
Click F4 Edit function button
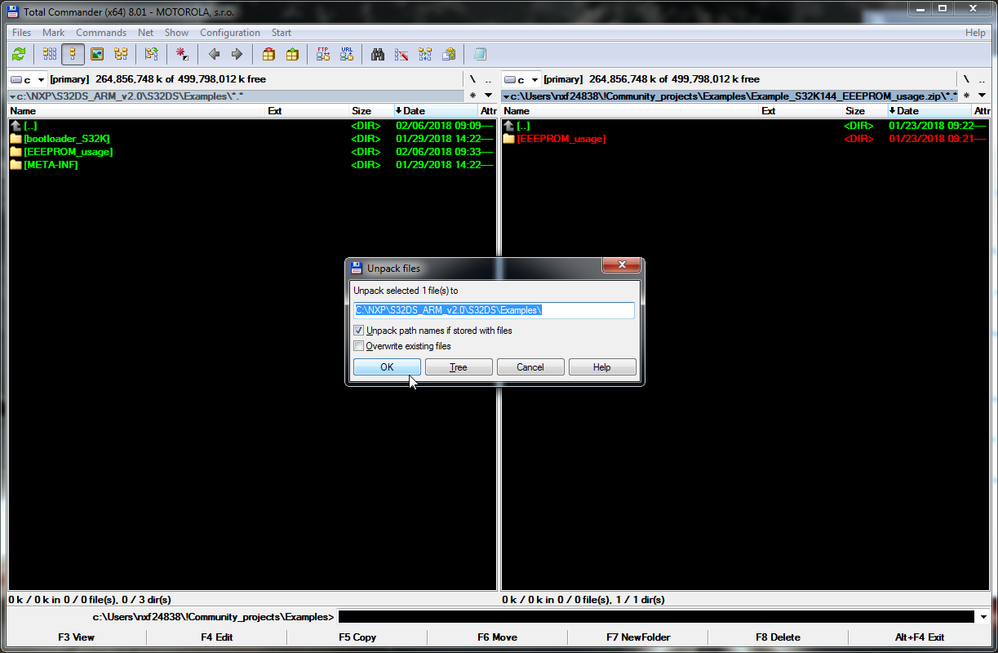[216, 637]
